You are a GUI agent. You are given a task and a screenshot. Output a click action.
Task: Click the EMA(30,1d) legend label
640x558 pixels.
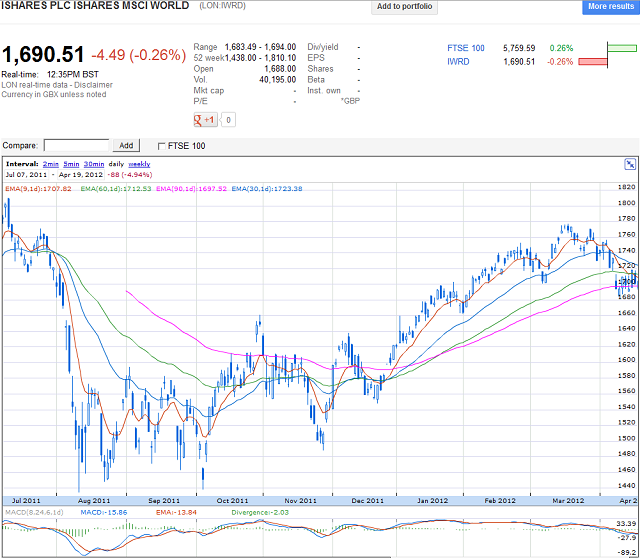[x=267, y=189]
